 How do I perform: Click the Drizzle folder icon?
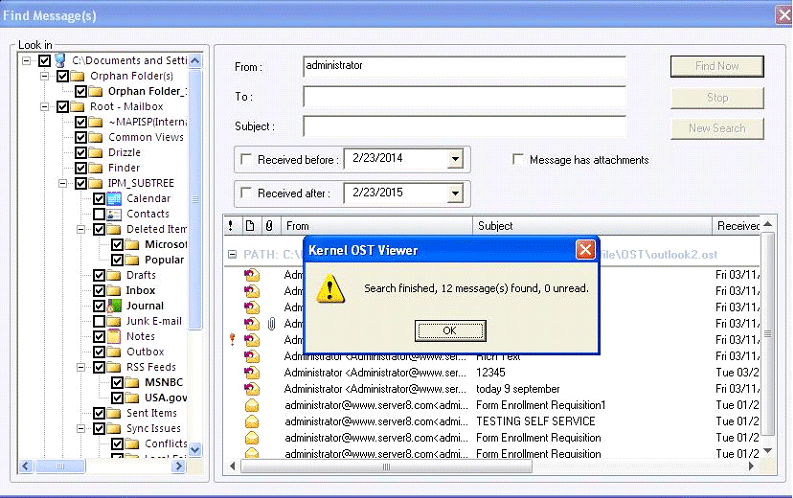click(x=96, y=153)
